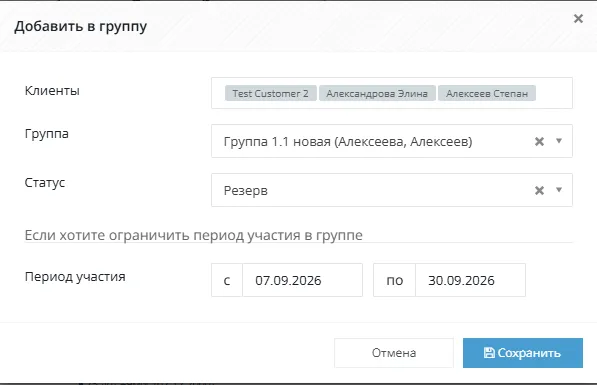This screenshot has width=597, height=385.
Task: Click the 'по' date prefix addon
Action: 394,280
